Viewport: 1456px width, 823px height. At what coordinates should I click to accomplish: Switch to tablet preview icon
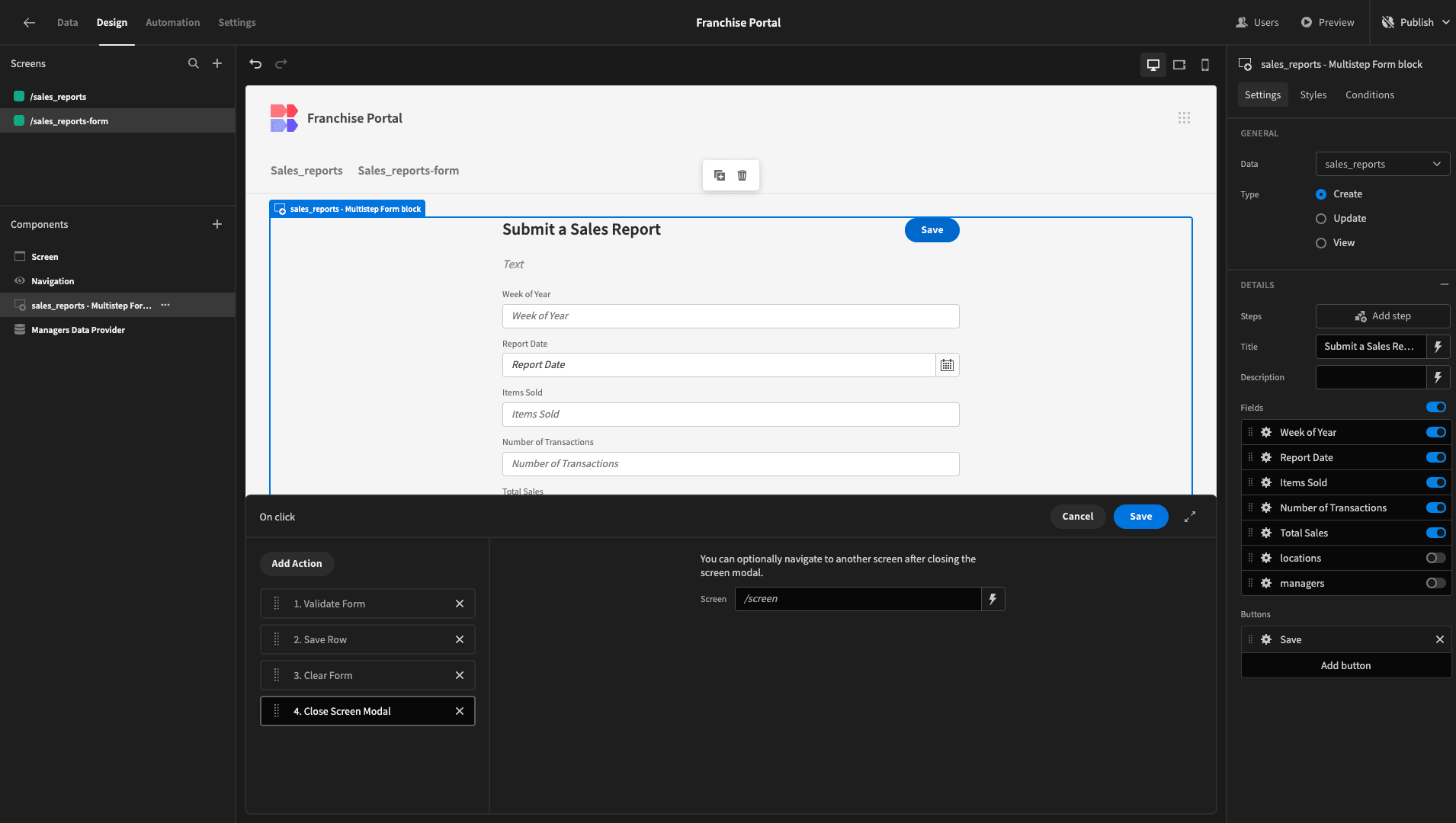[1179, 65]
